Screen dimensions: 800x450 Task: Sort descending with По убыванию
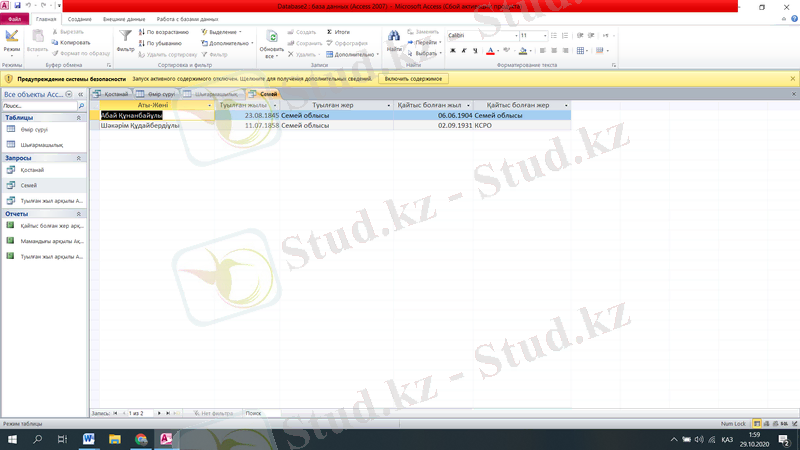pyautogui.click(x=160, y=43)
